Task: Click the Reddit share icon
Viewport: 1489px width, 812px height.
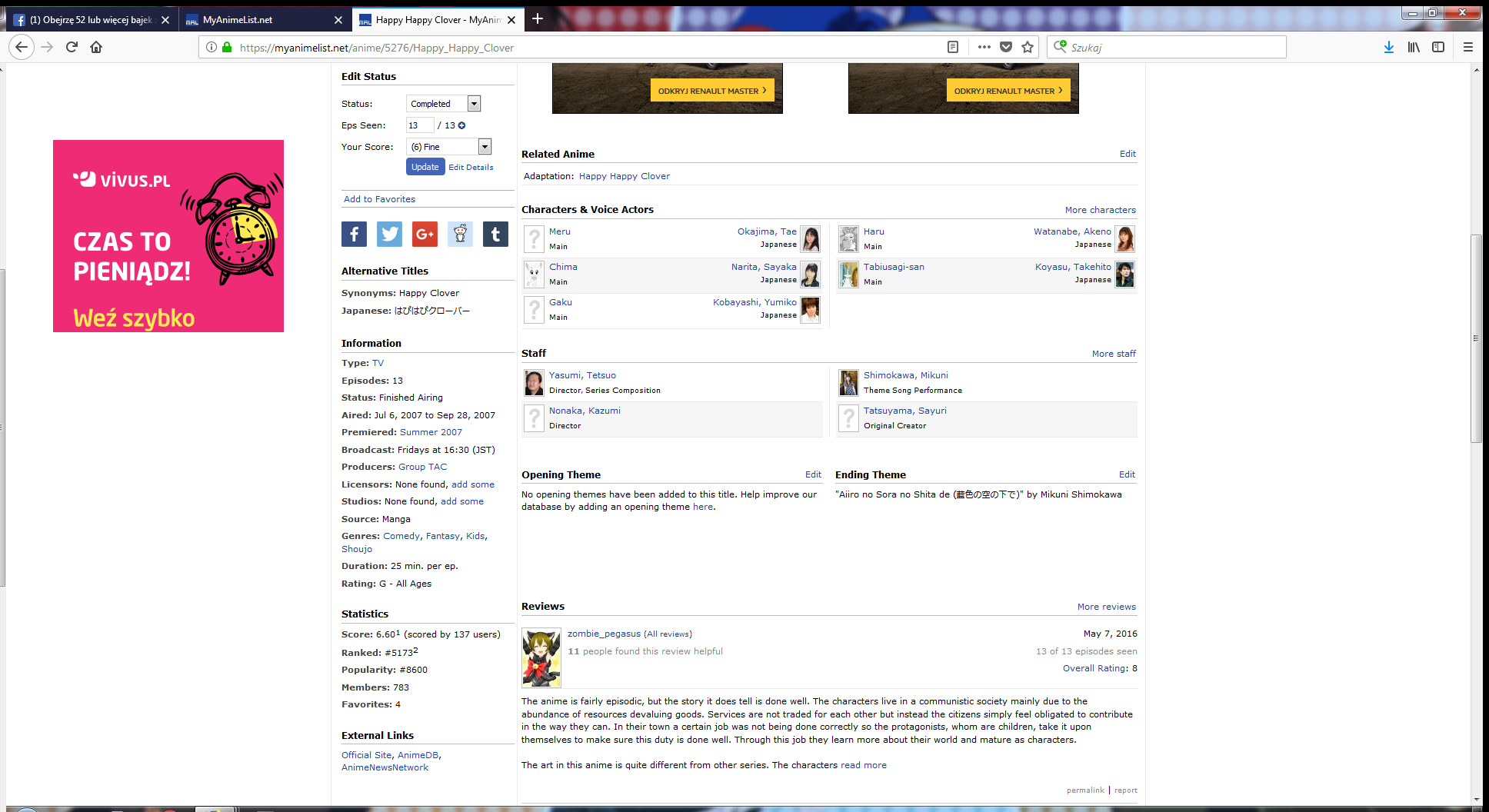Action: coord(460,235)
